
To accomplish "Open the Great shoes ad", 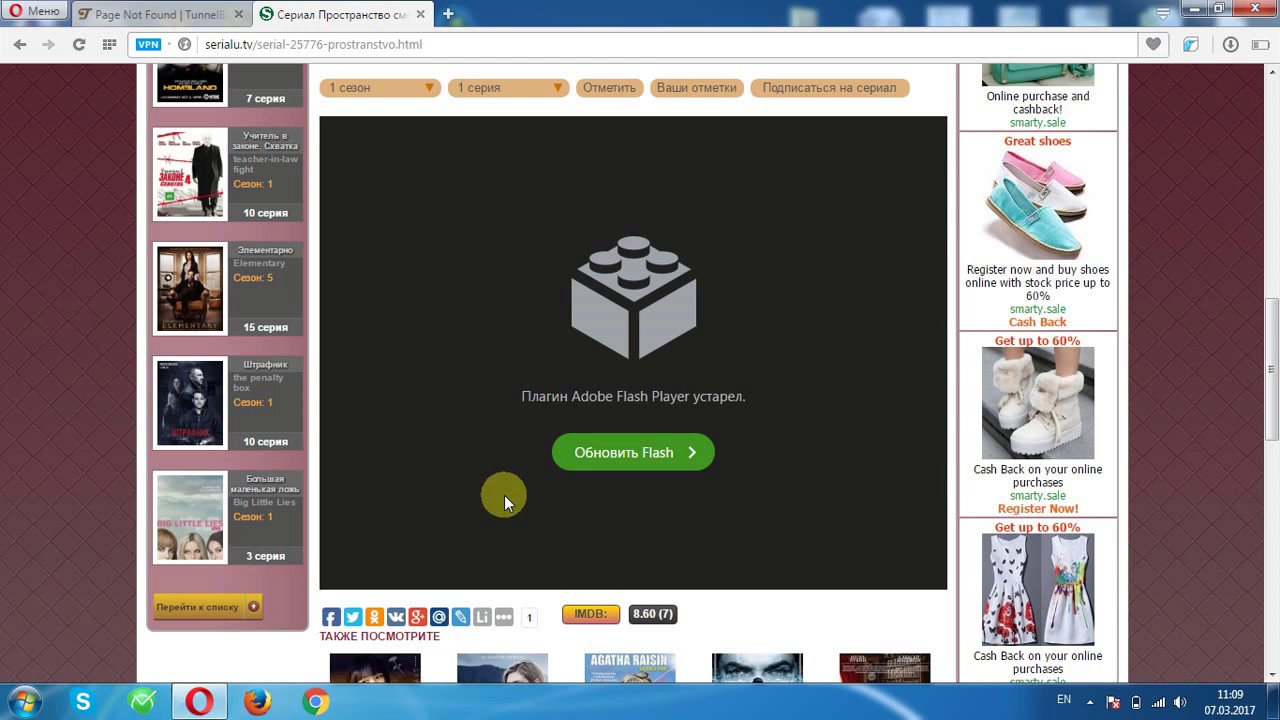I will click(x=1037, y=141).
